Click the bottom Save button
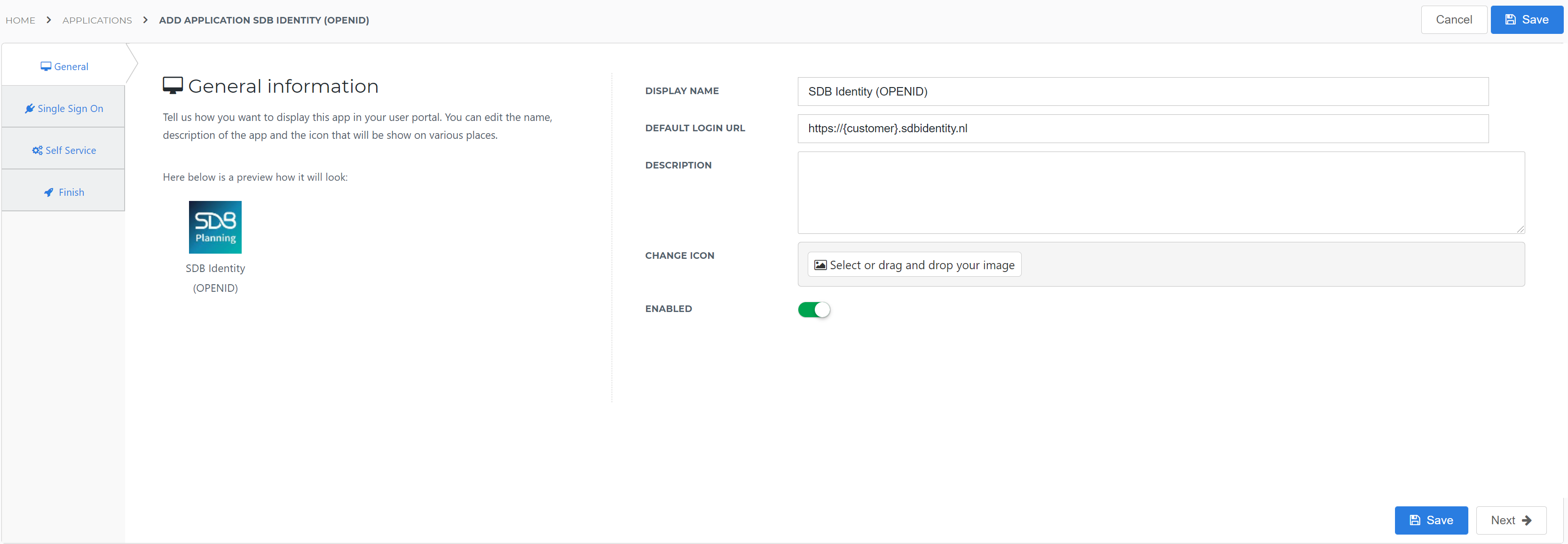The height and width of the screenshot is (544, 1568). click(x=1431, y=520)
